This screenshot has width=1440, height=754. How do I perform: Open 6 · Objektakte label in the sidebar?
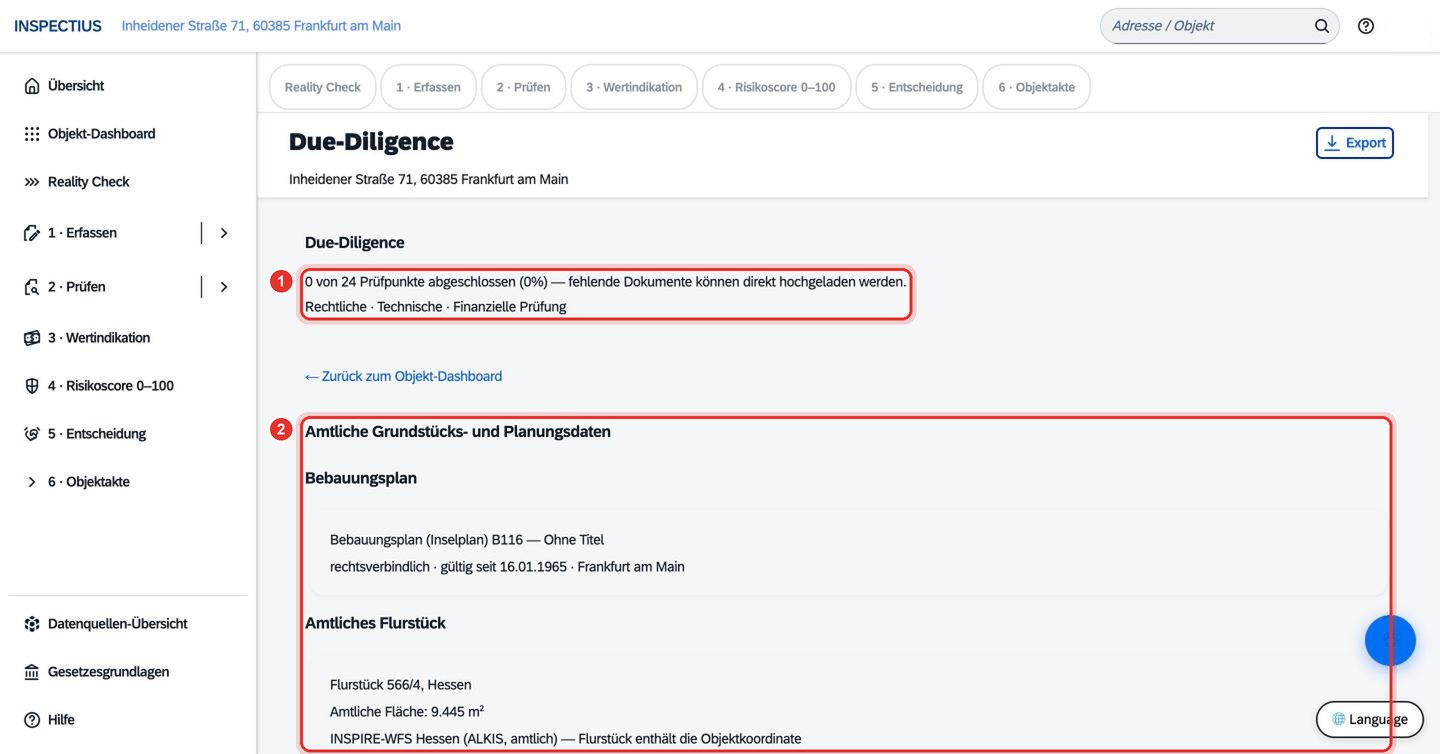coord(89,482)
